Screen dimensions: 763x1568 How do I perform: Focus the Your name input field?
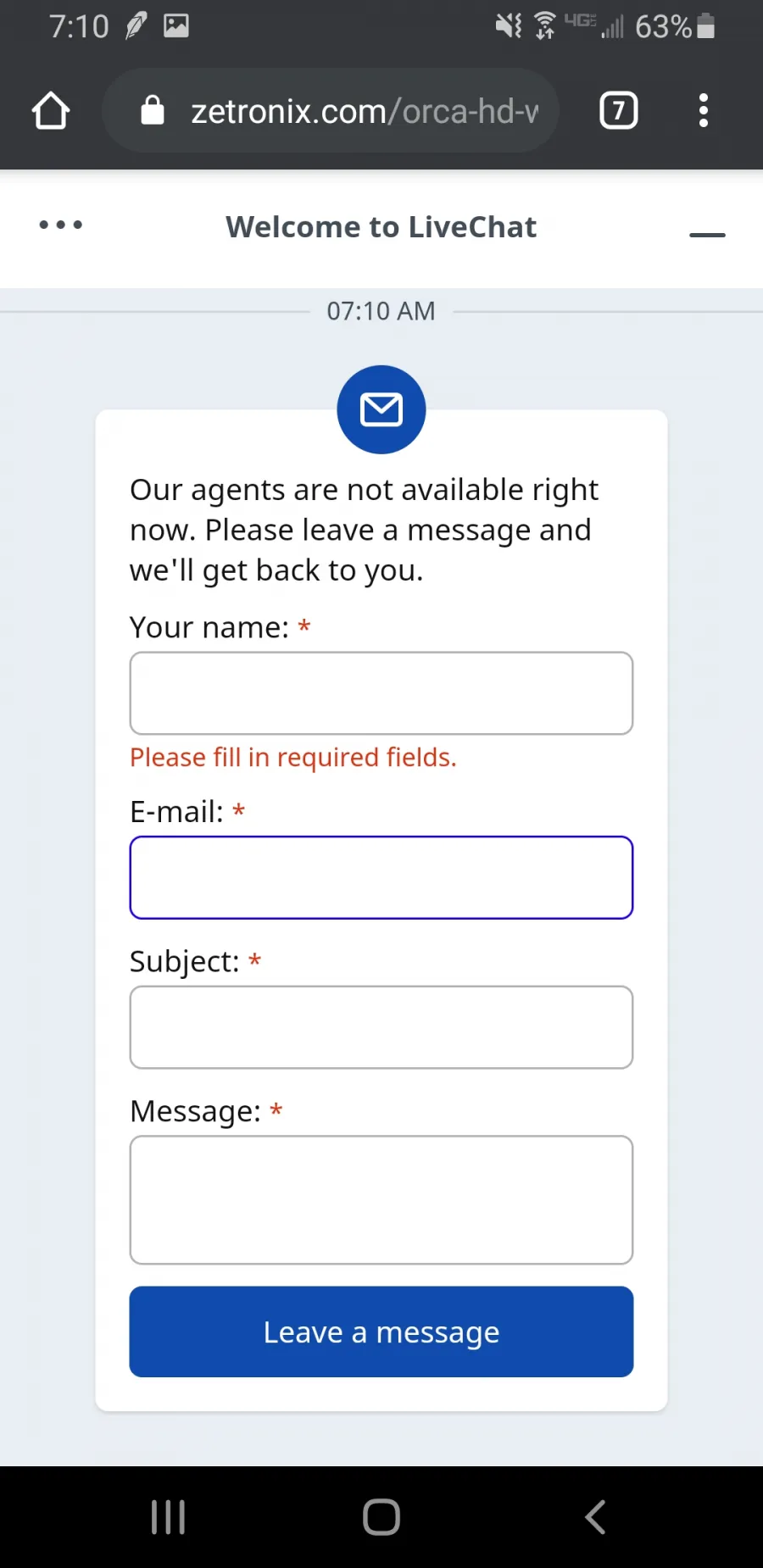(381, 693)
